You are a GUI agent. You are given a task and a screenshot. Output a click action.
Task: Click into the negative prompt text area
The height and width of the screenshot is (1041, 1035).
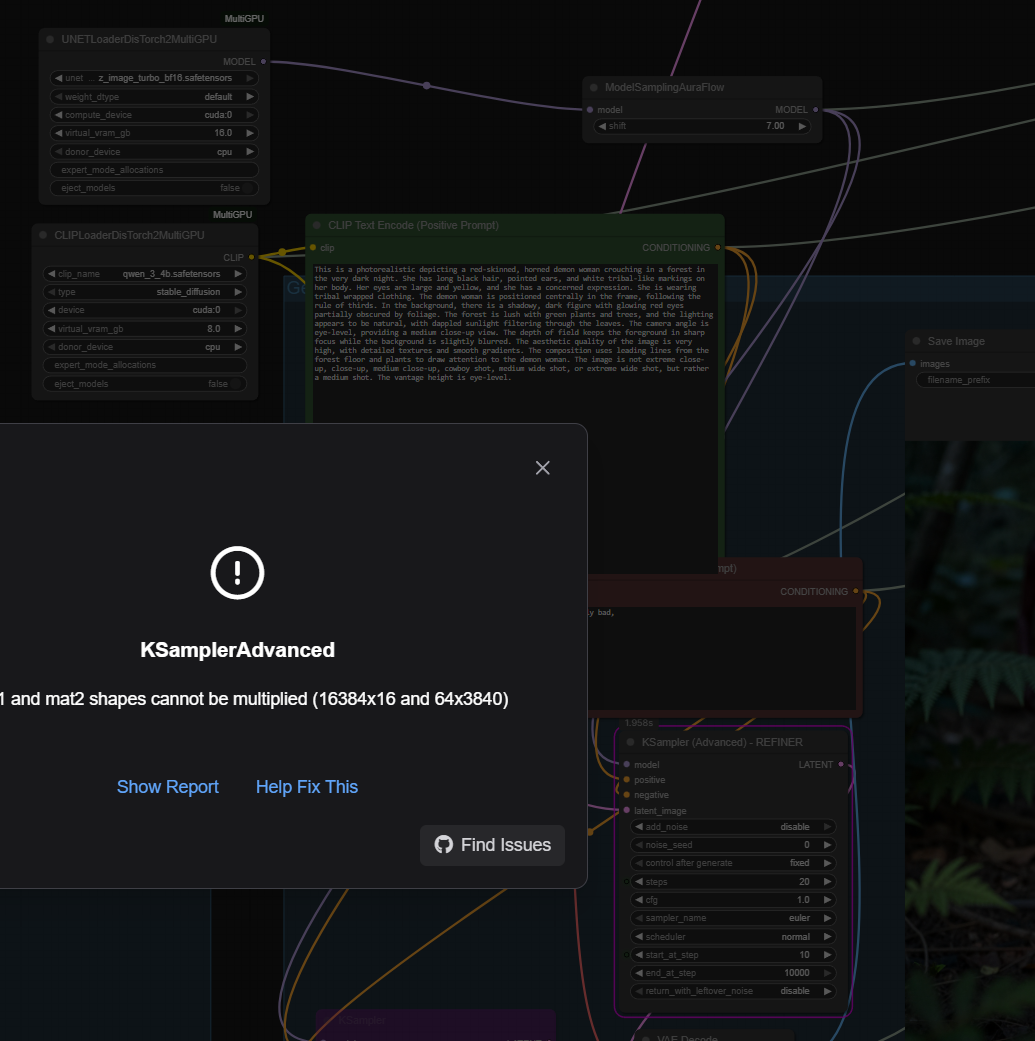click(722, 657)
